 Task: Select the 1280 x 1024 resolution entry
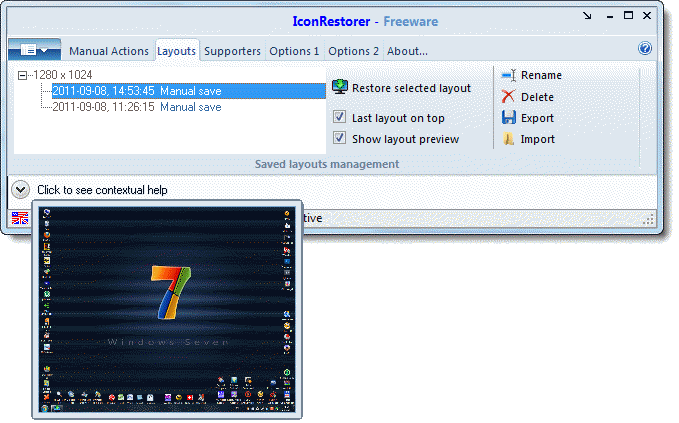click(63, 75)
